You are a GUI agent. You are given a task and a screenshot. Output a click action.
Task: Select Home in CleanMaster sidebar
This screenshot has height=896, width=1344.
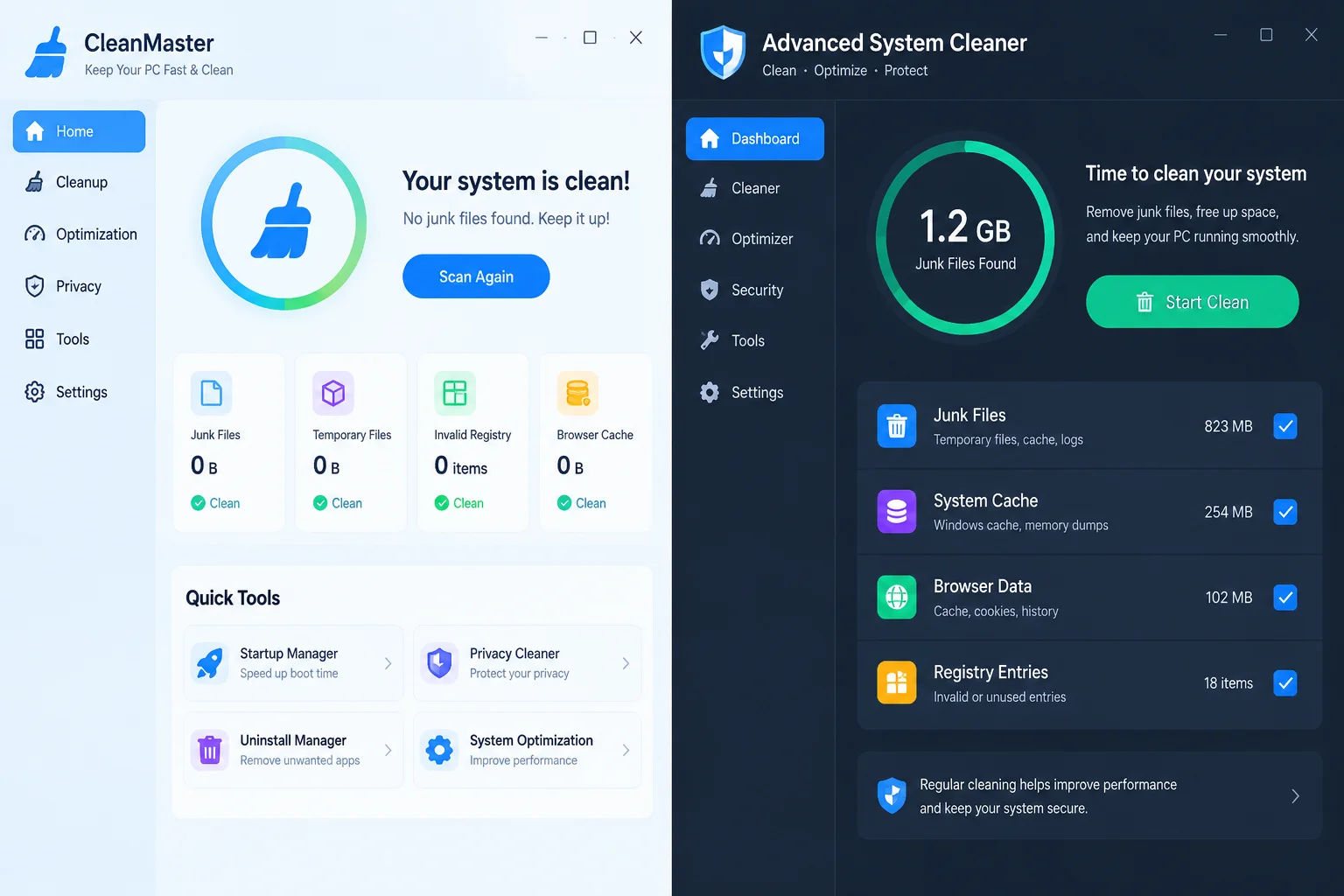click(79, 131)
